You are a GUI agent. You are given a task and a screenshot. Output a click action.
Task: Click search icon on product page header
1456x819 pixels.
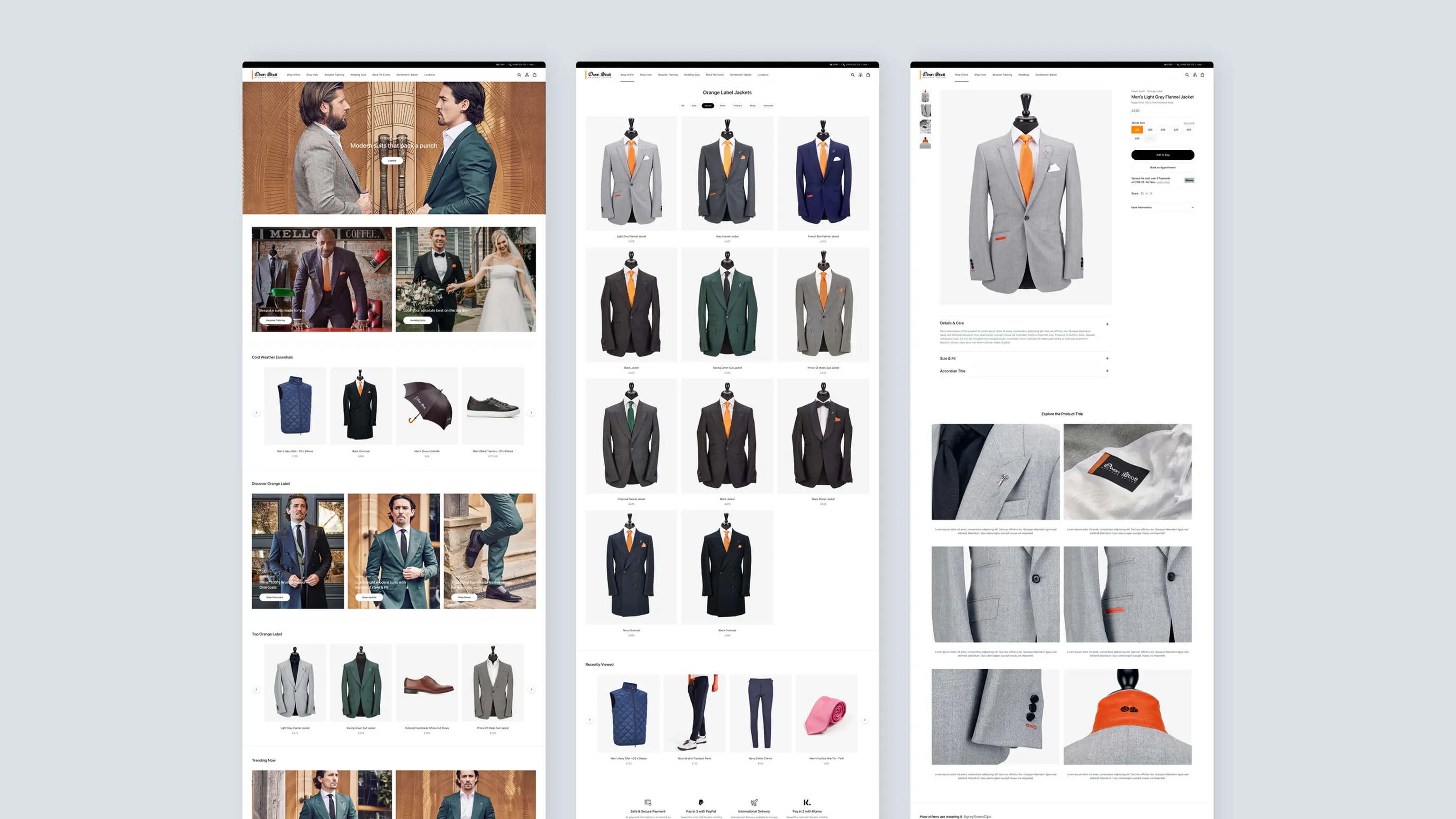(x=1187, y=74)
